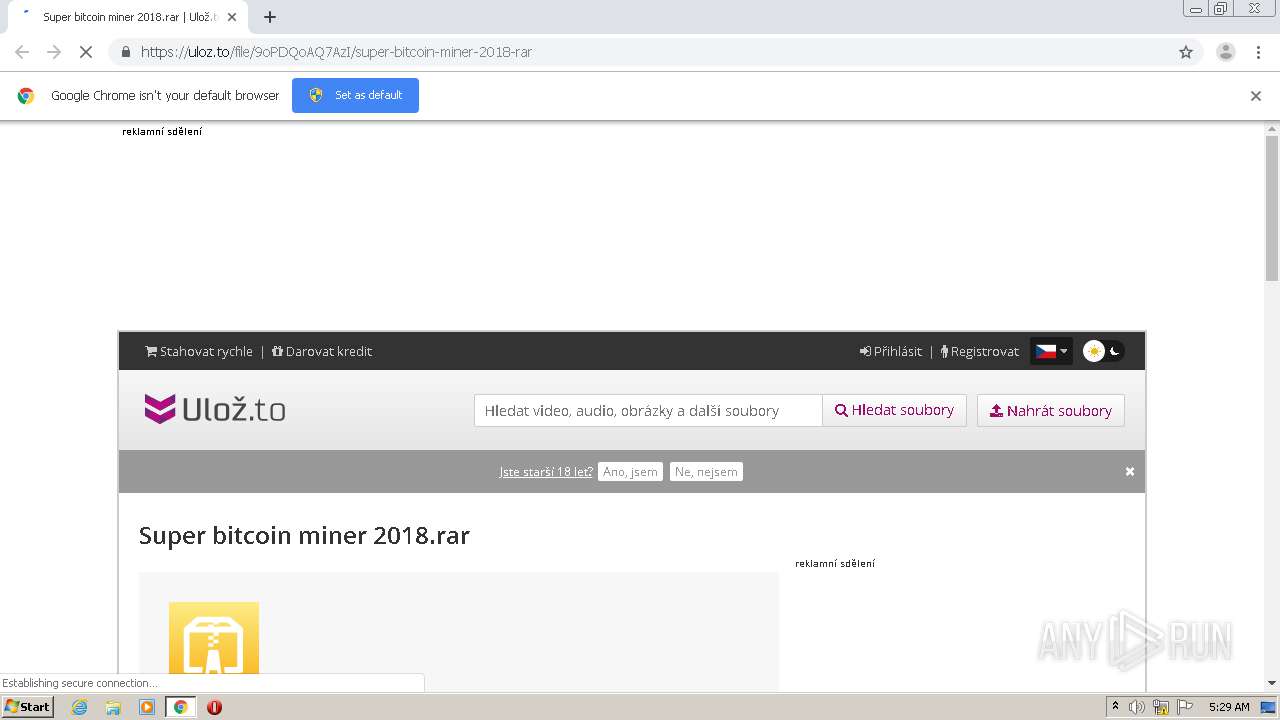Click the address bar URL

pyautogui.click(x=336, y=52)
